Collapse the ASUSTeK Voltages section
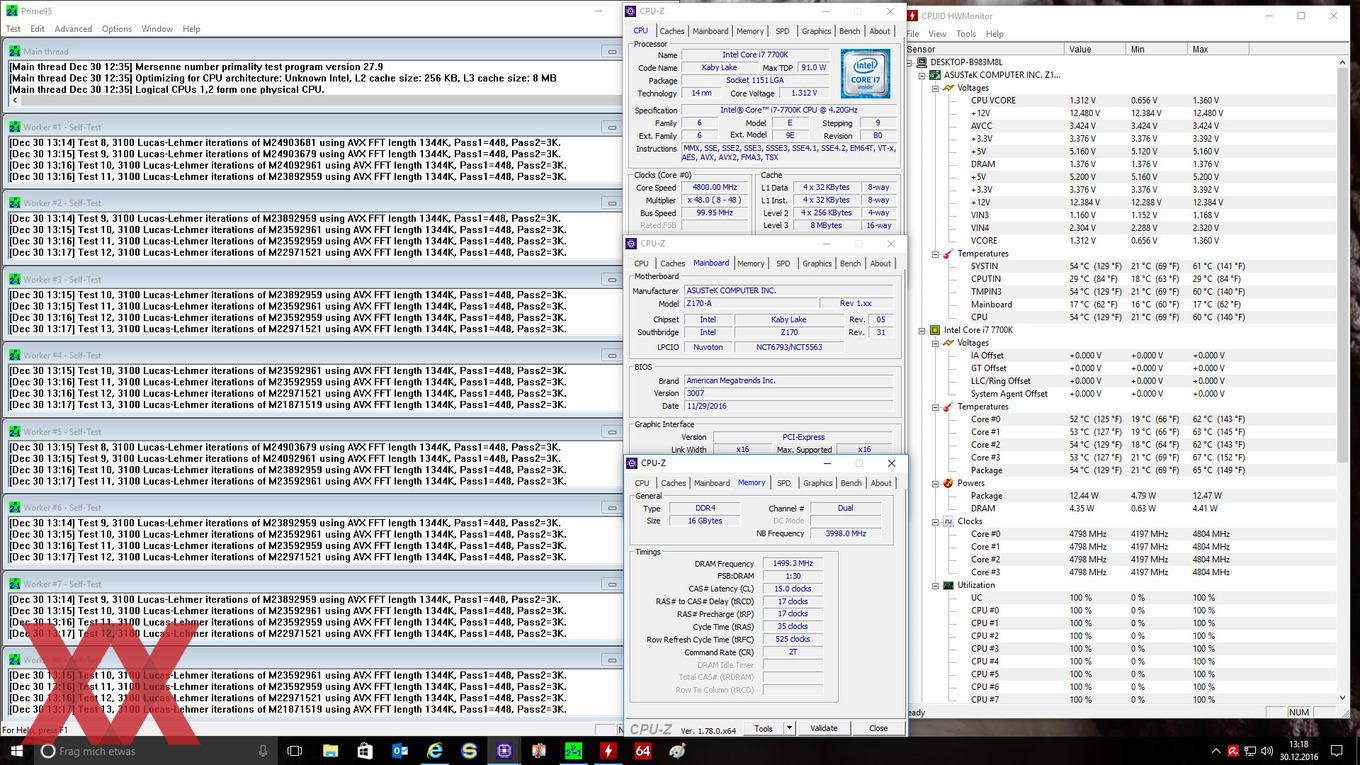1360x765 pixels. tap(936, 88)
